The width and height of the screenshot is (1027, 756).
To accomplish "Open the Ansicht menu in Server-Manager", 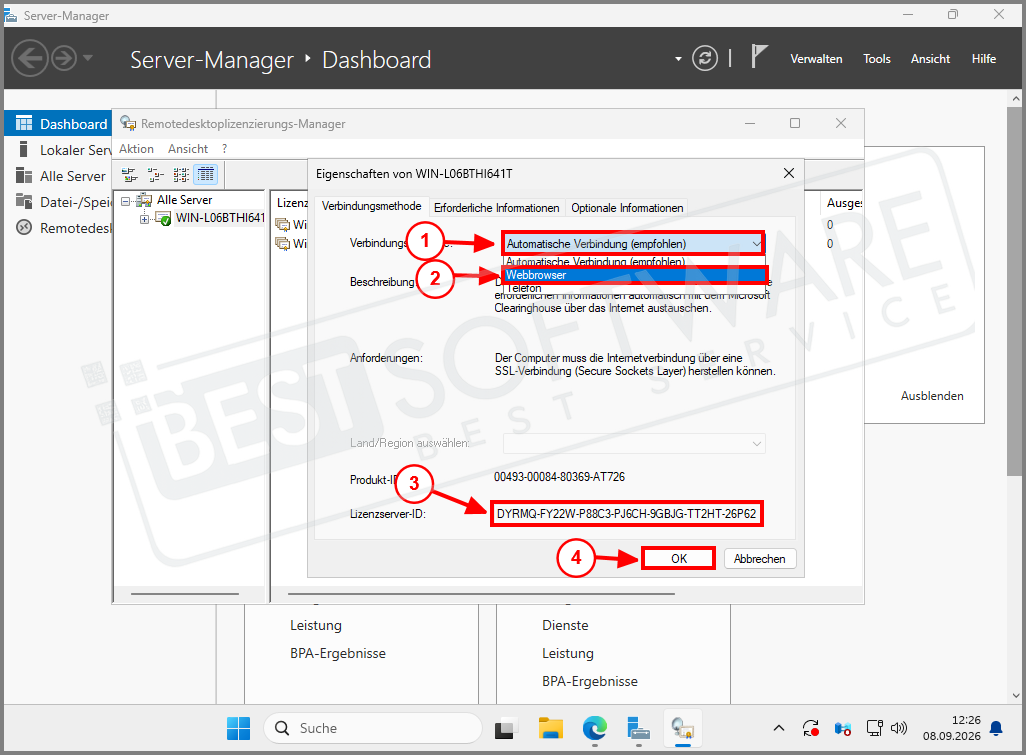I will (930, 59).
